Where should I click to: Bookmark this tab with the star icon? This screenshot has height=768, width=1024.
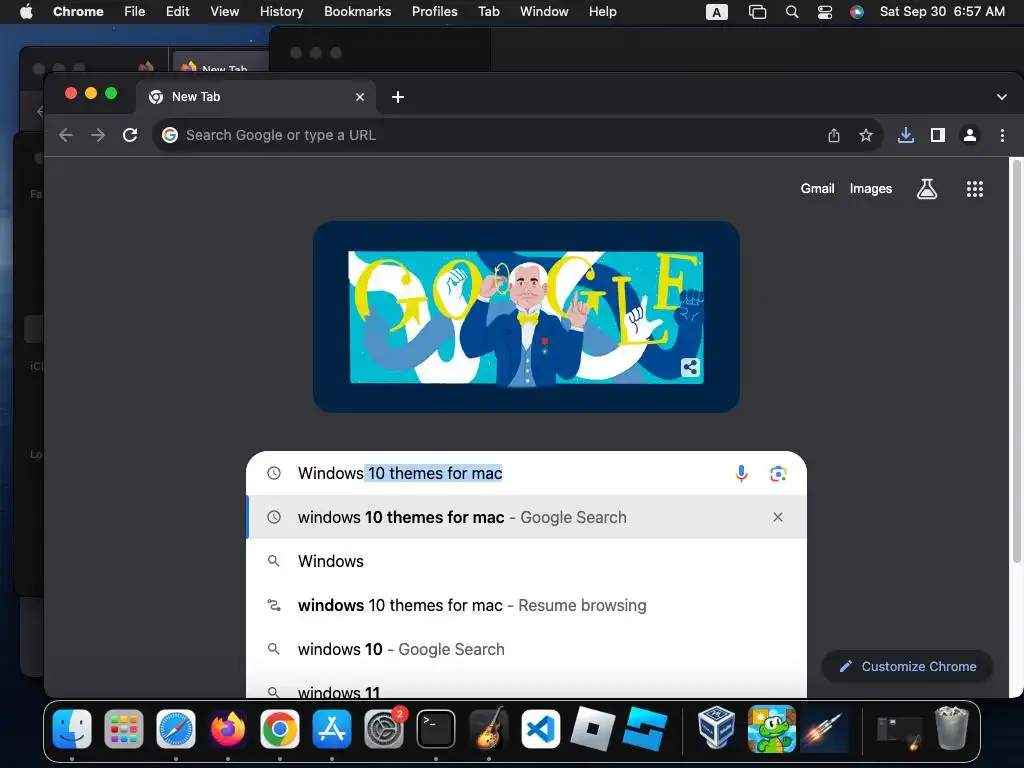[866, 135]
